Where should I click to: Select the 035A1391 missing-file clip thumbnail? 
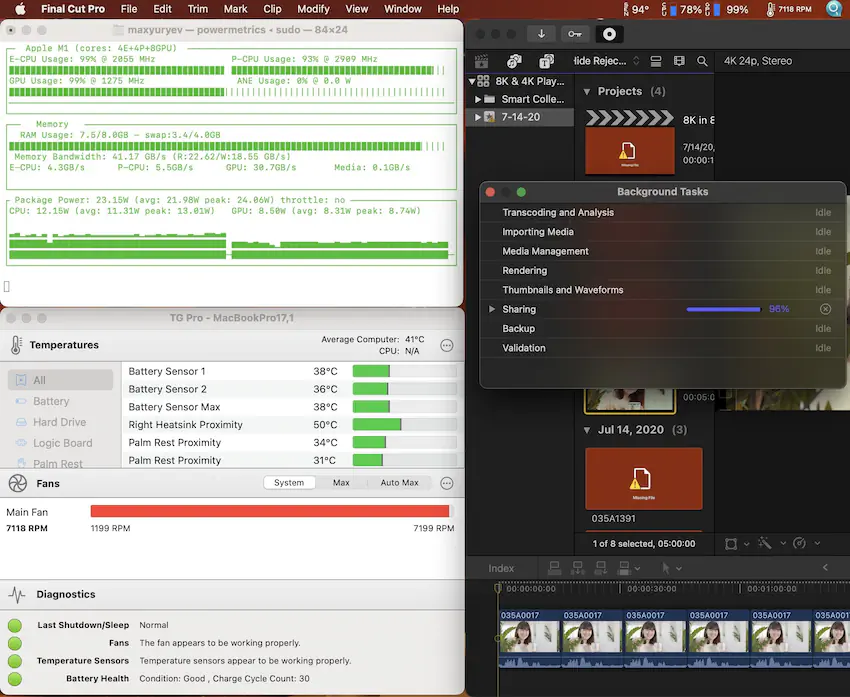click(643, 479)
